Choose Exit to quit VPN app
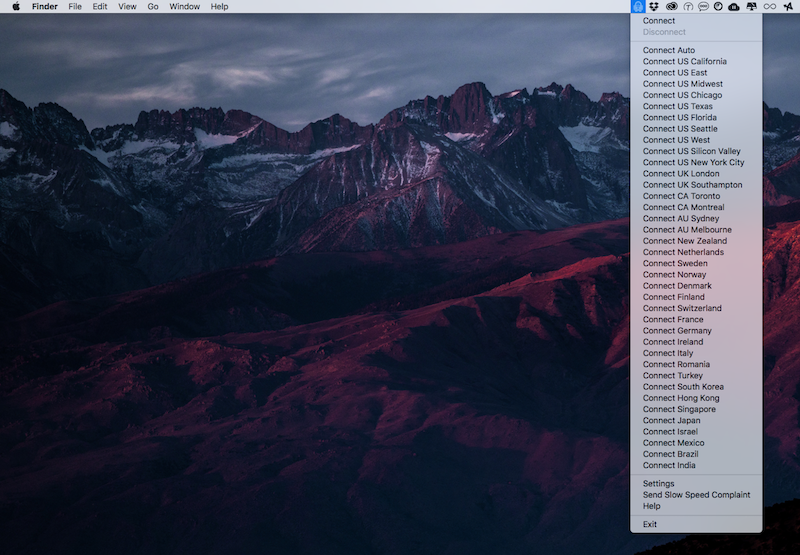 (x=650, y=524)
